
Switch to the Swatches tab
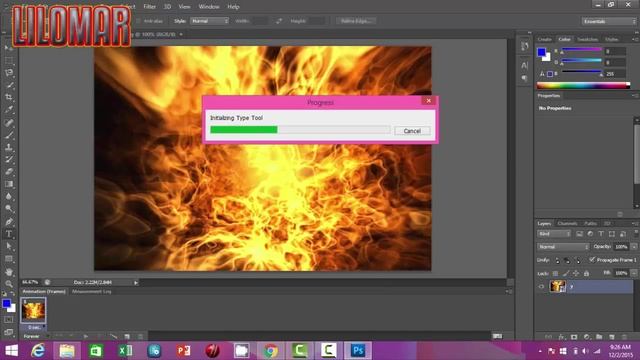tap(587, 39)
